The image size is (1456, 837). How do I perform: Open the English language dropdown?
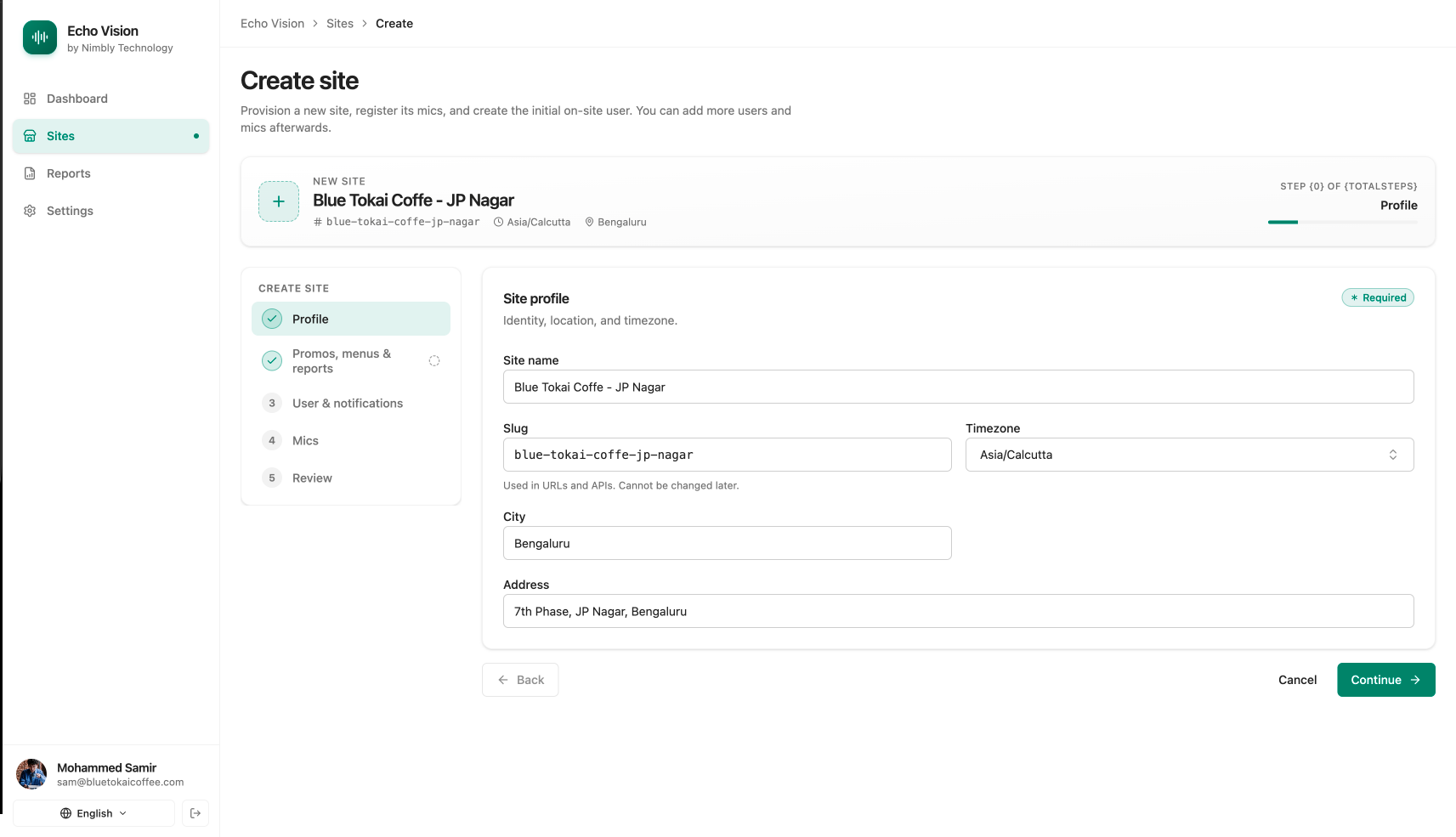(x=93, y=813)
